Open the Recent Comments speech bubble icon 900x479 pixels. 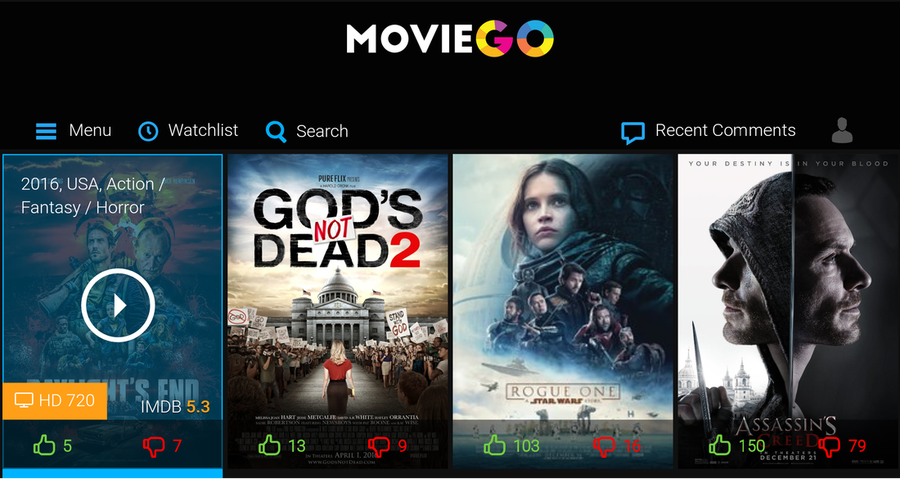pyautogui.click(x=633, y=133)
